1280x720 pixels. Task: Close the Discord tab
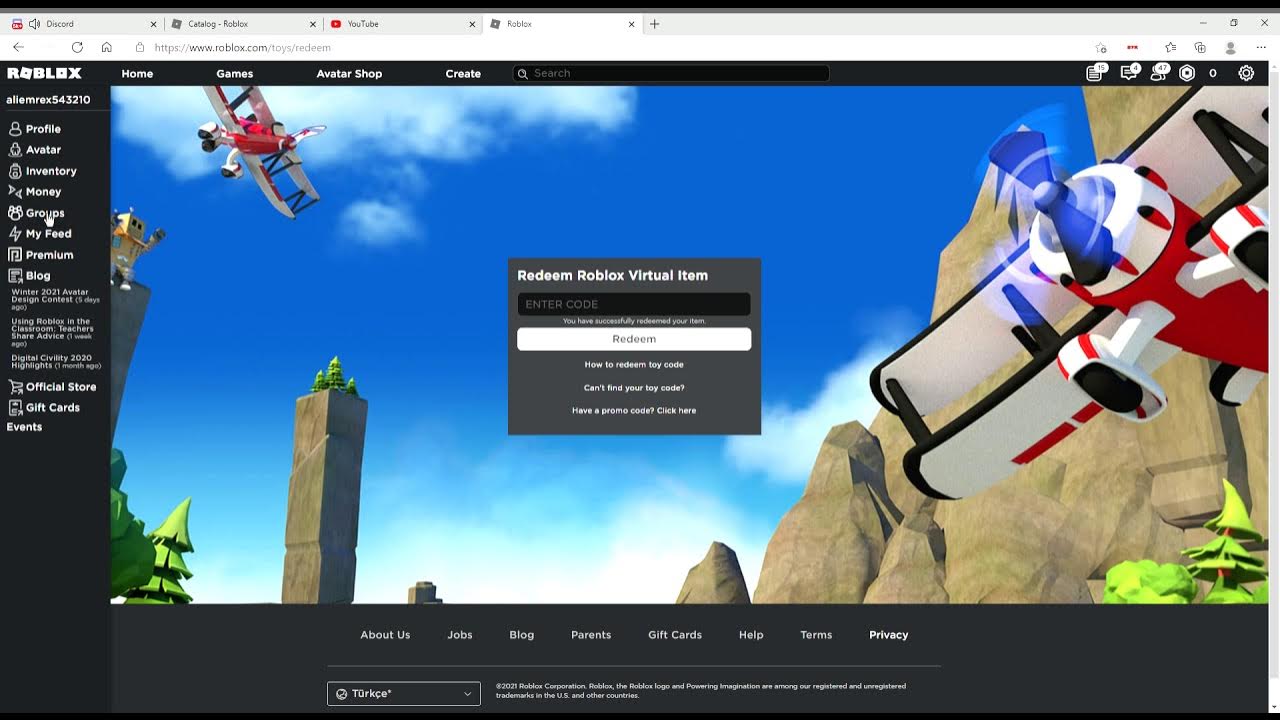tap(153, 24)
